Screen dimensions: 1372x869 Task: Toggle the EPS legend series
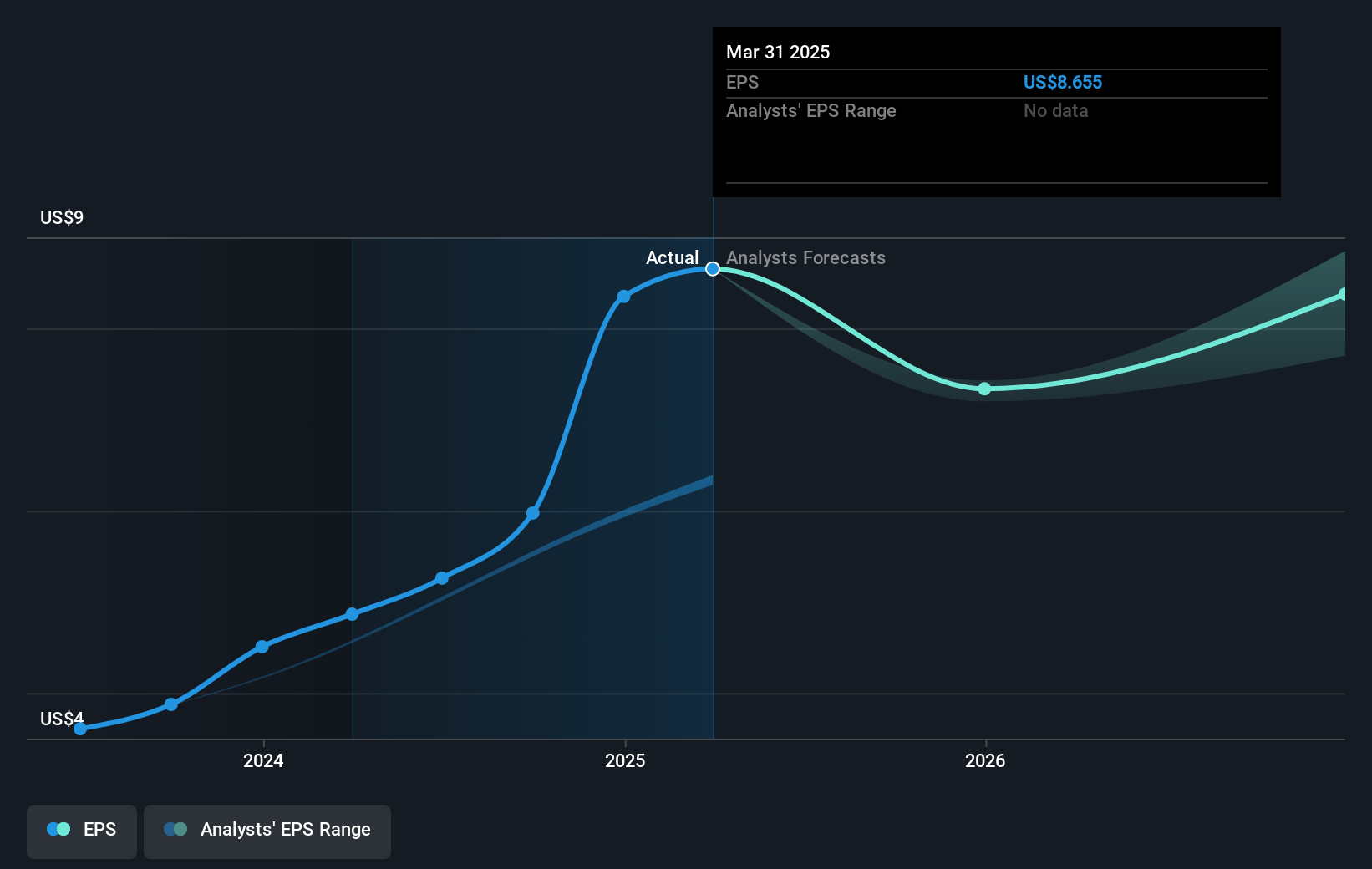[82, 831]
